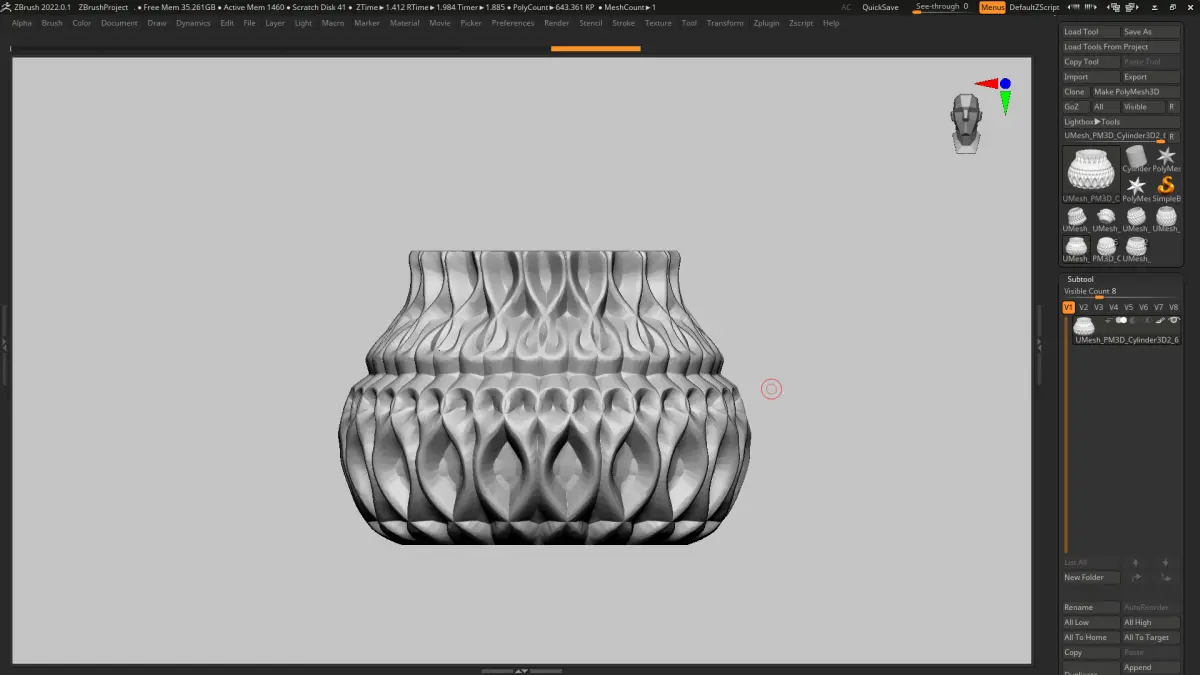Select visibility set V2
1200x675 pixels.
(1084, 307)
